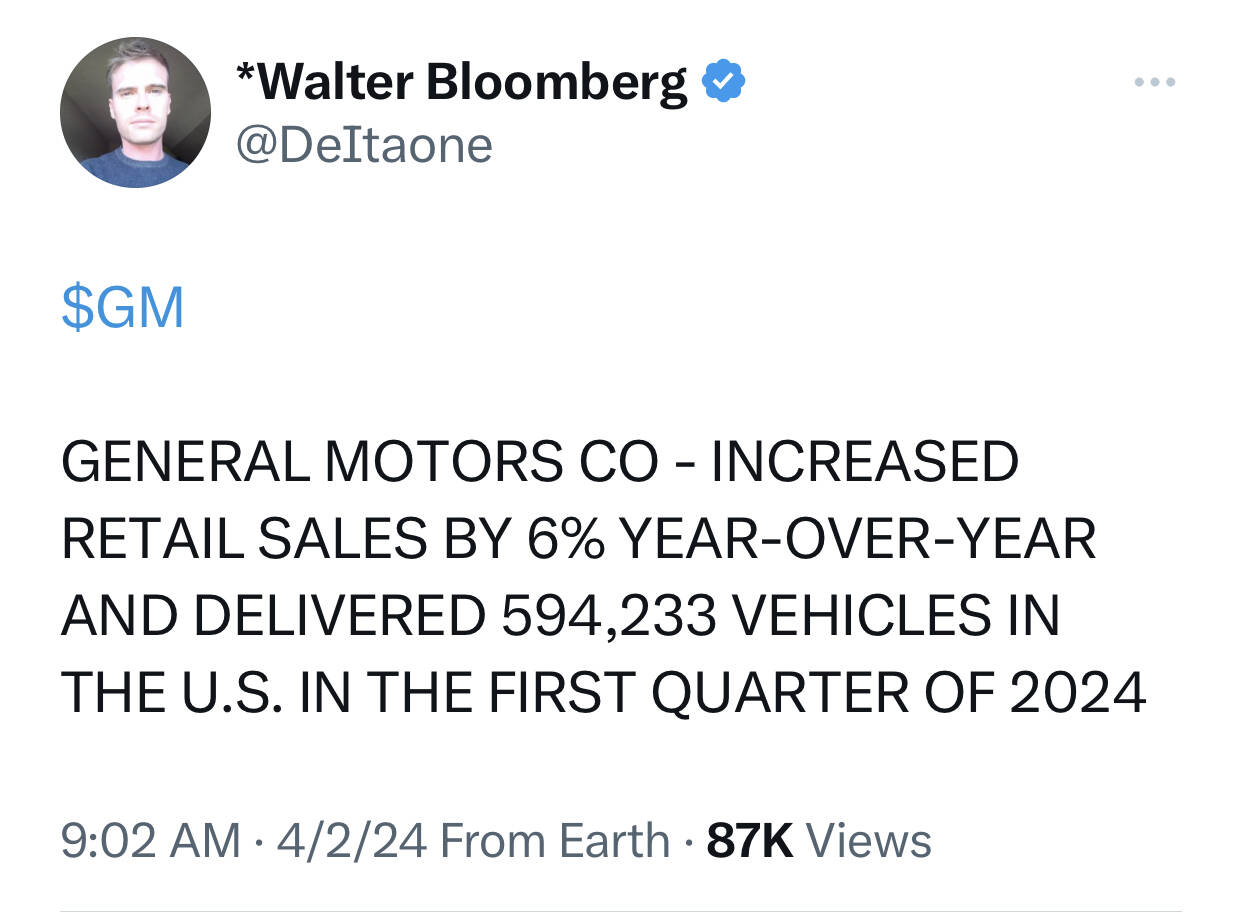Screen dimensions: 1242x915
Task: Open the @DeItaone handle link
Action: click(364, 145)
